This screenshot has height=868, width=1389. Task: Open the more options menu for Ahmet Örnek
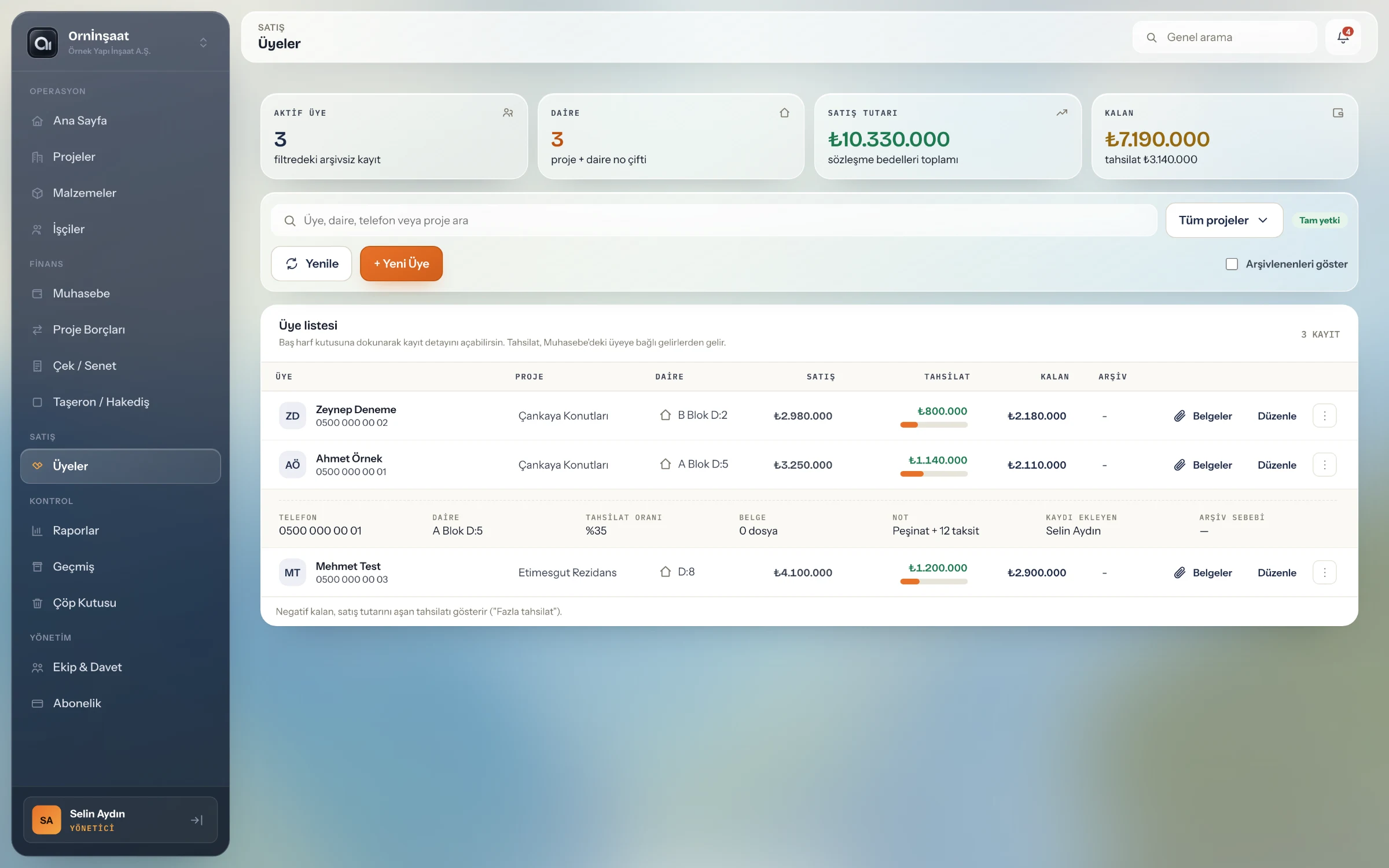(x=1324, y=465)
